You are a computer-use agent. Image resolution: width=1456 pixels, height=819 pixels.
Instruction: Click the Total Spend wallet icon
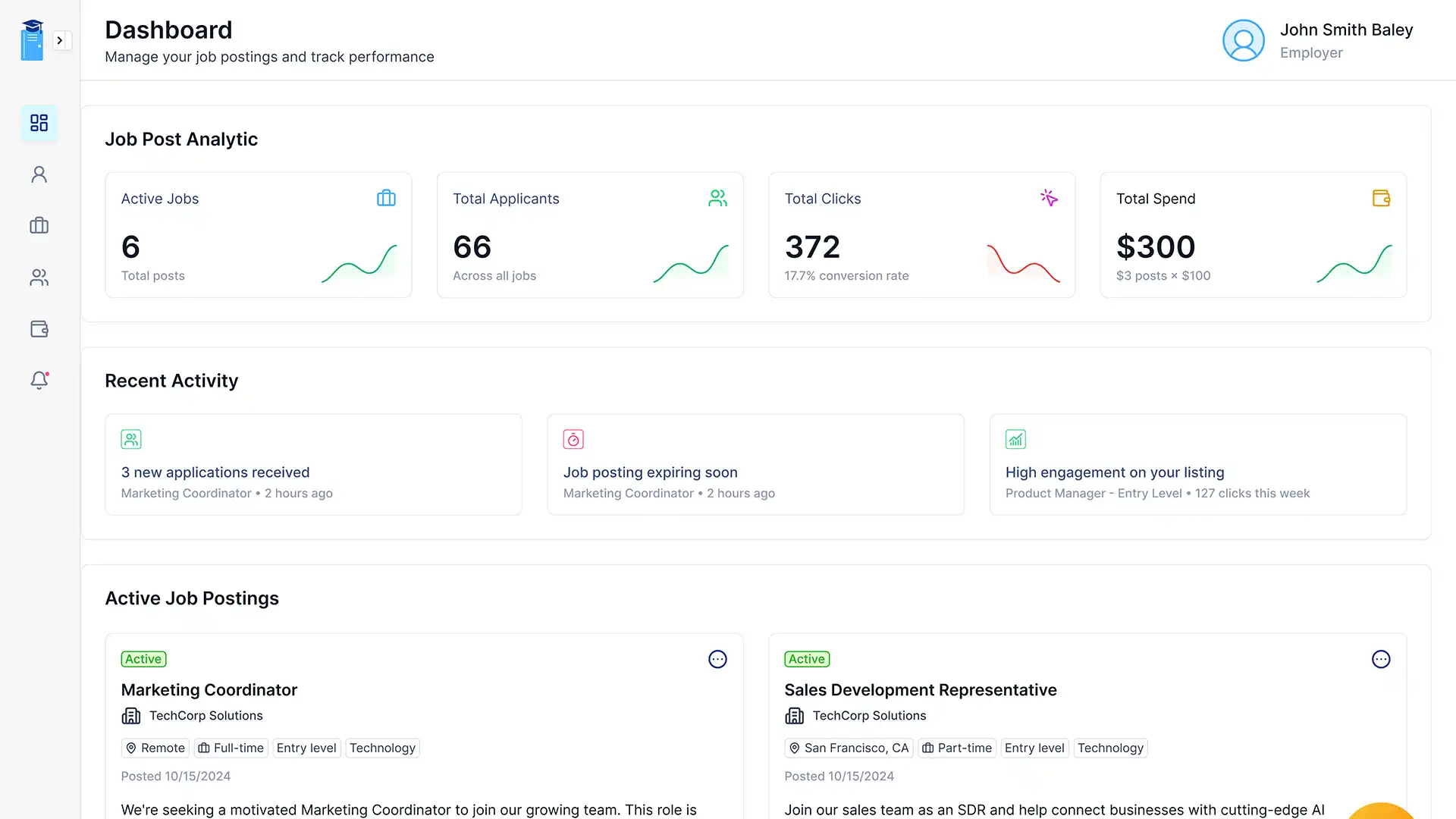coord(1381,198)
